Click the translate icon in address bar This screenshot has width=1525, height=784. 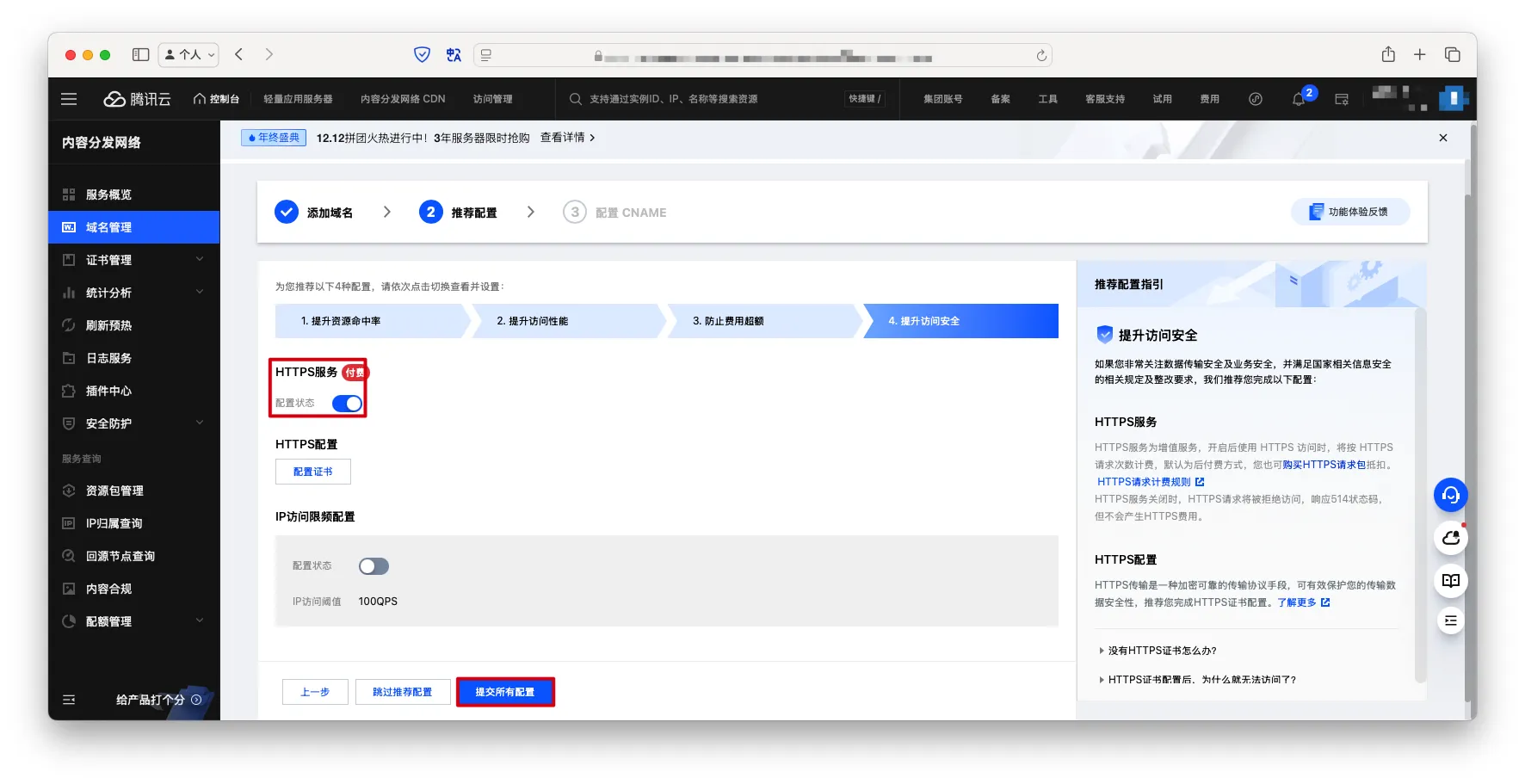[x=454, y=55]
